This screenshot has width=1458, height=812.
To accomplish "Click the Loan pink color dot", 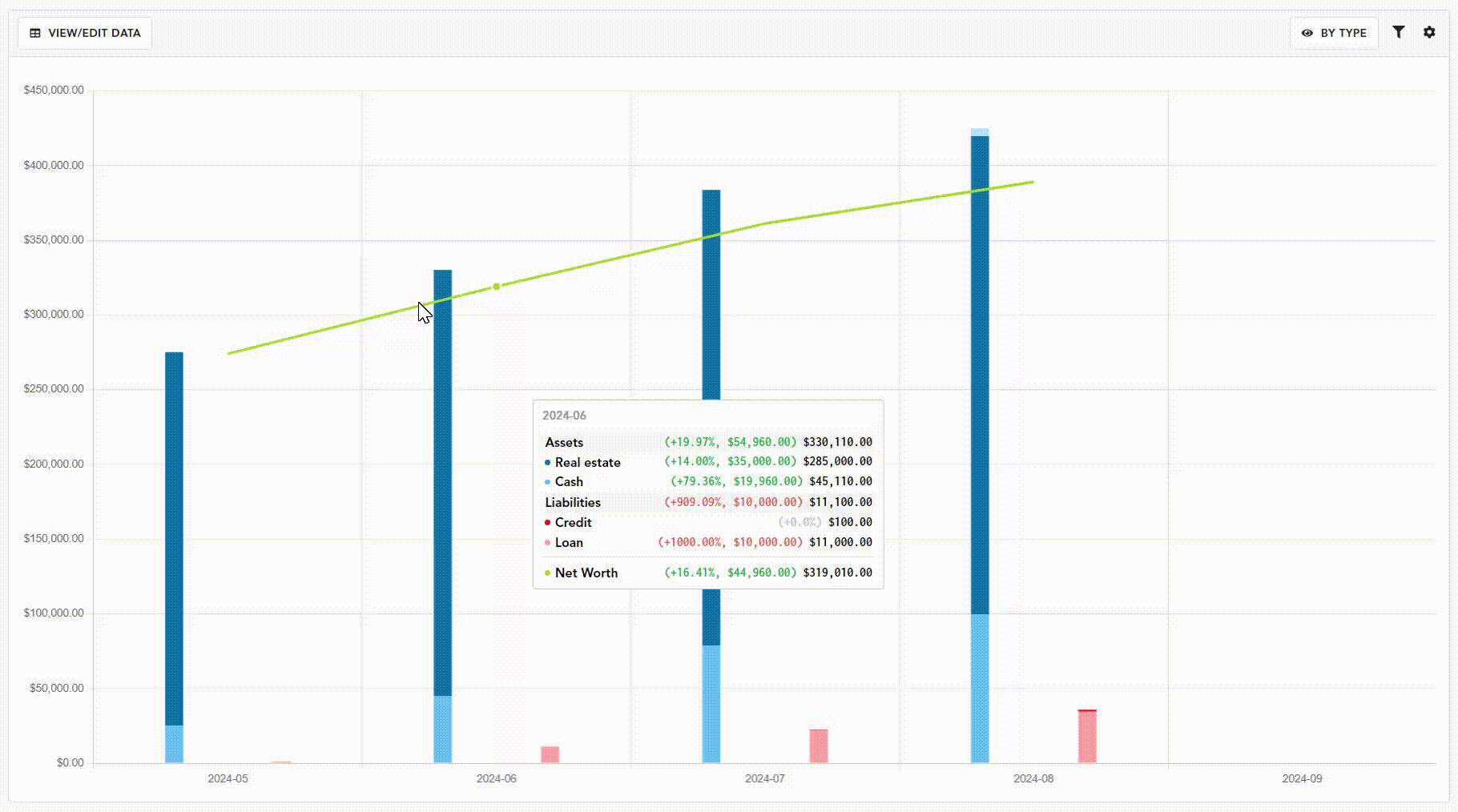I will click(x=548, y=543).
